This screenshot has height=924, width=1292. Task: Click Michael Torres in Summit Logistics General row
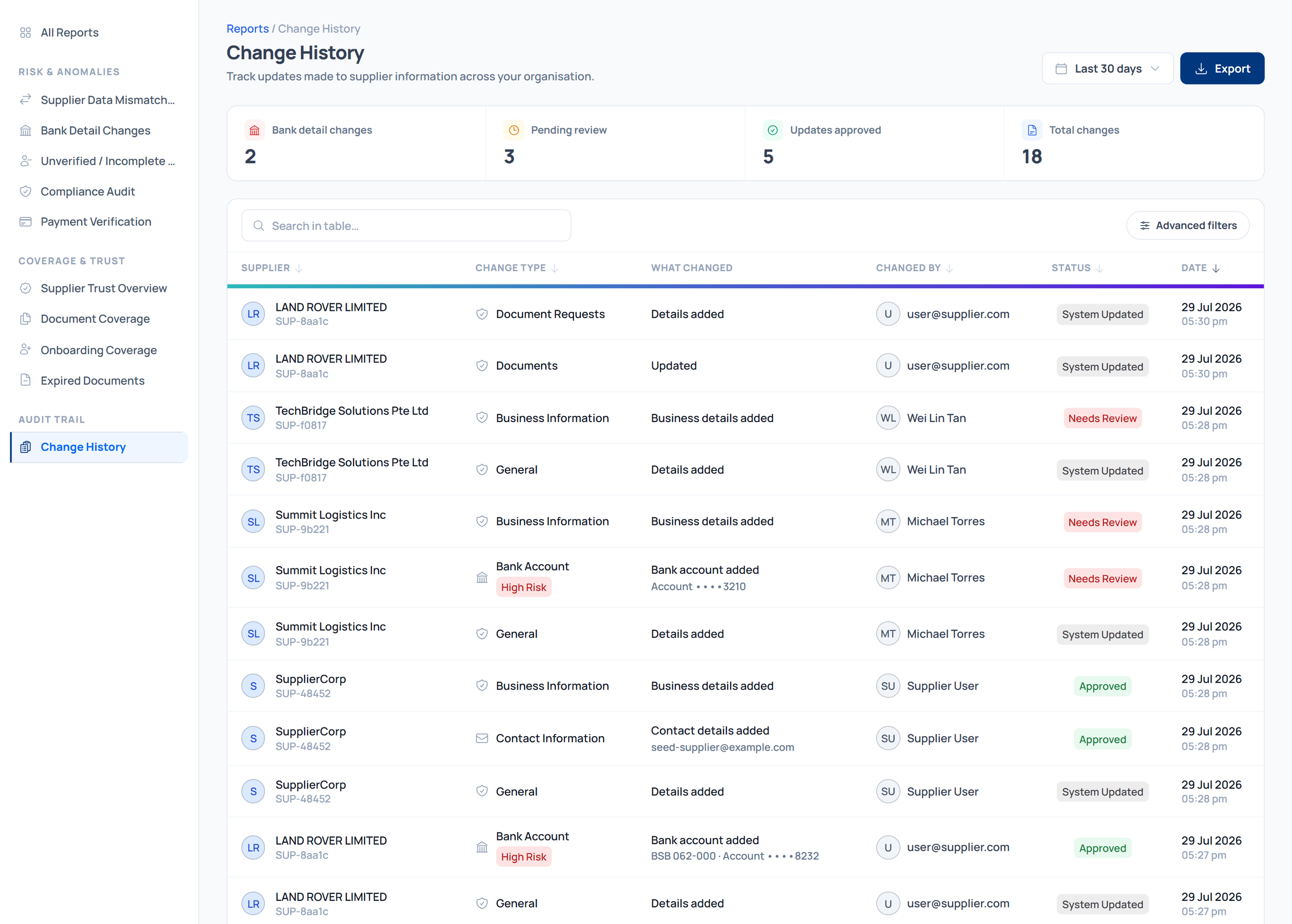945,634
